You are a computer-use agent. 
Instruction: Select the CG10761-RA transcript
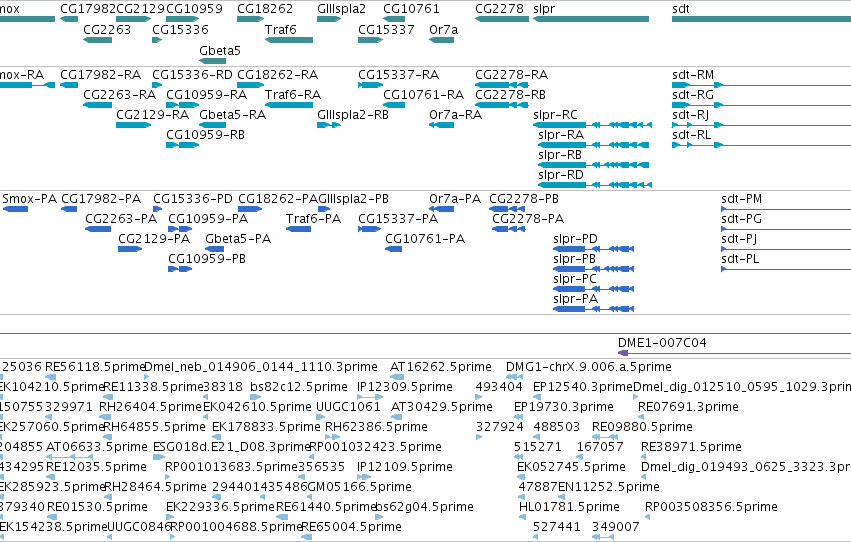click(x=394, y=105)
